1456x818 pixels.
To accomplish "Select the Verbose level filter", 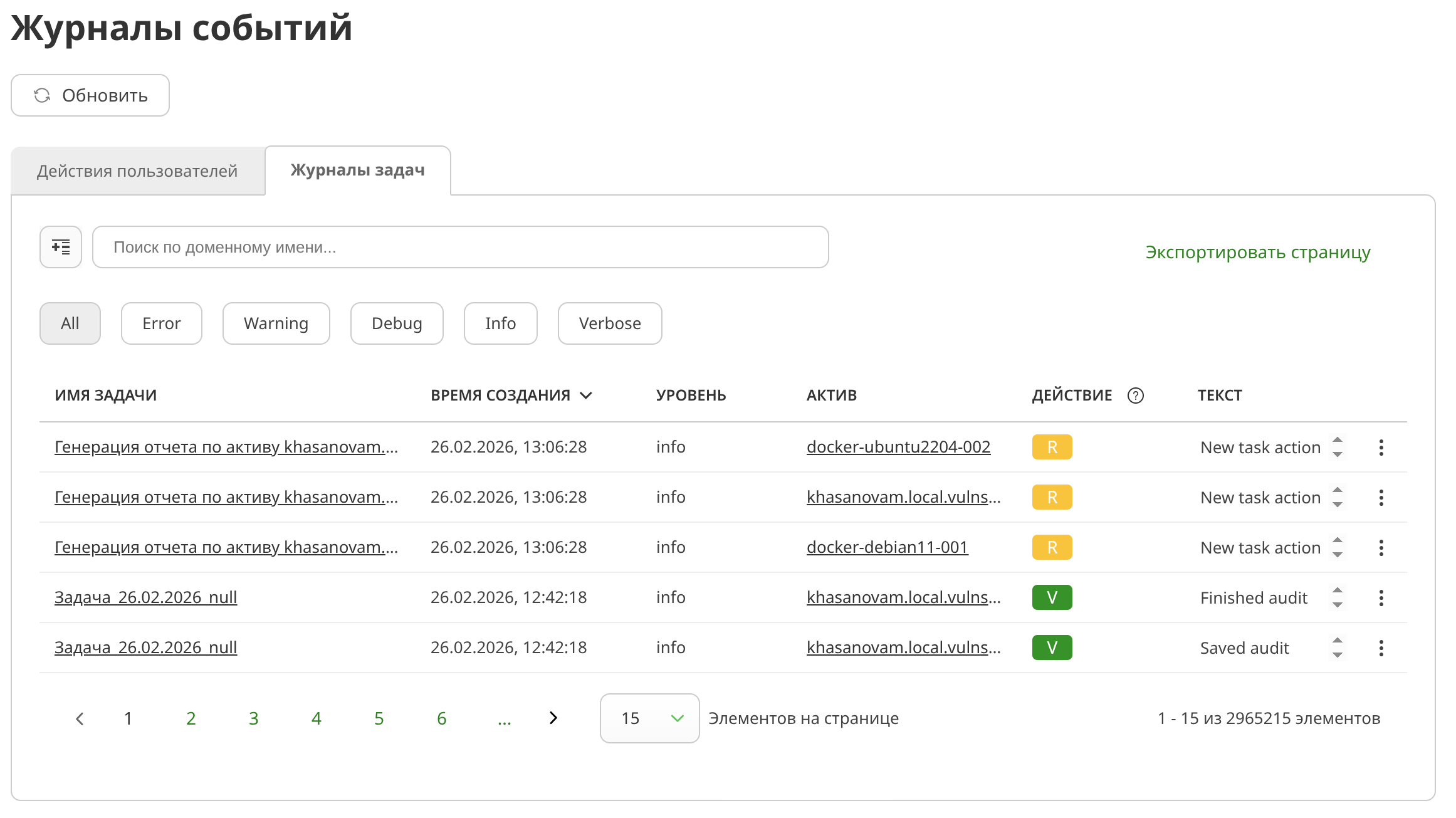I will pyautogui.click(x=609, y=323).
